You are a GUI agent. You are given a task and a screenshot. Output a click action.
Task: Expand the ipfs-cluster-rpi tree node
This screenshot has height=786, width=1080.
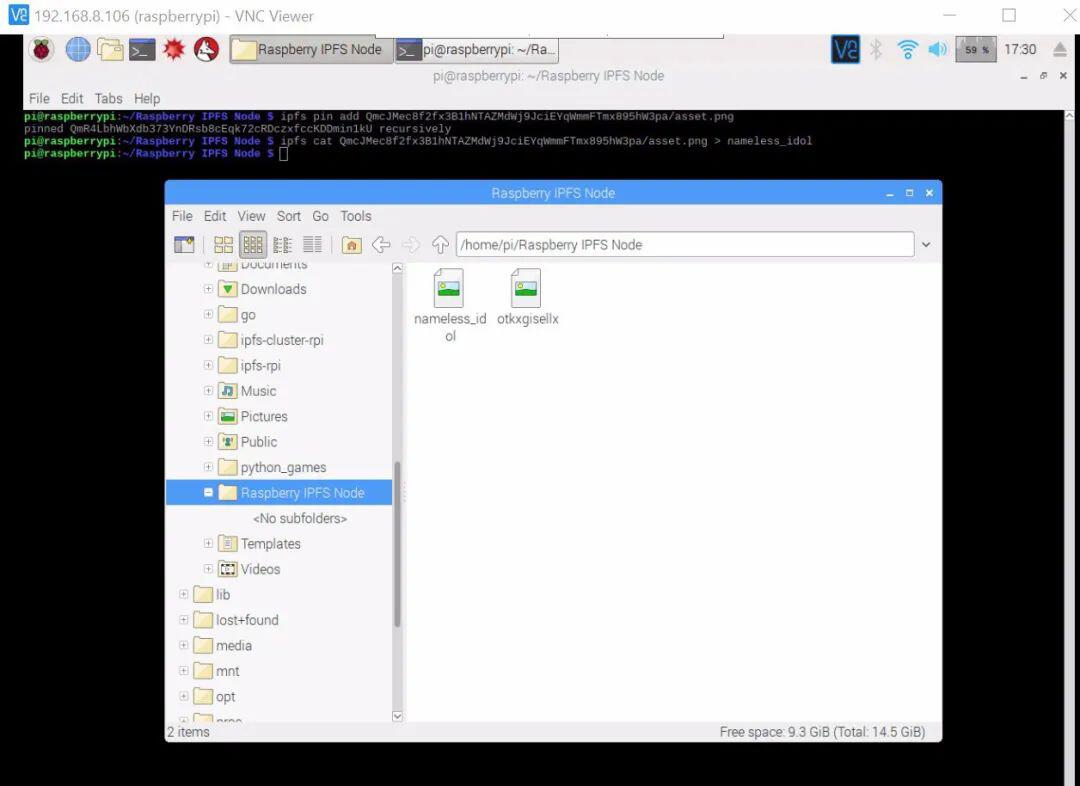tap(208, 340)
